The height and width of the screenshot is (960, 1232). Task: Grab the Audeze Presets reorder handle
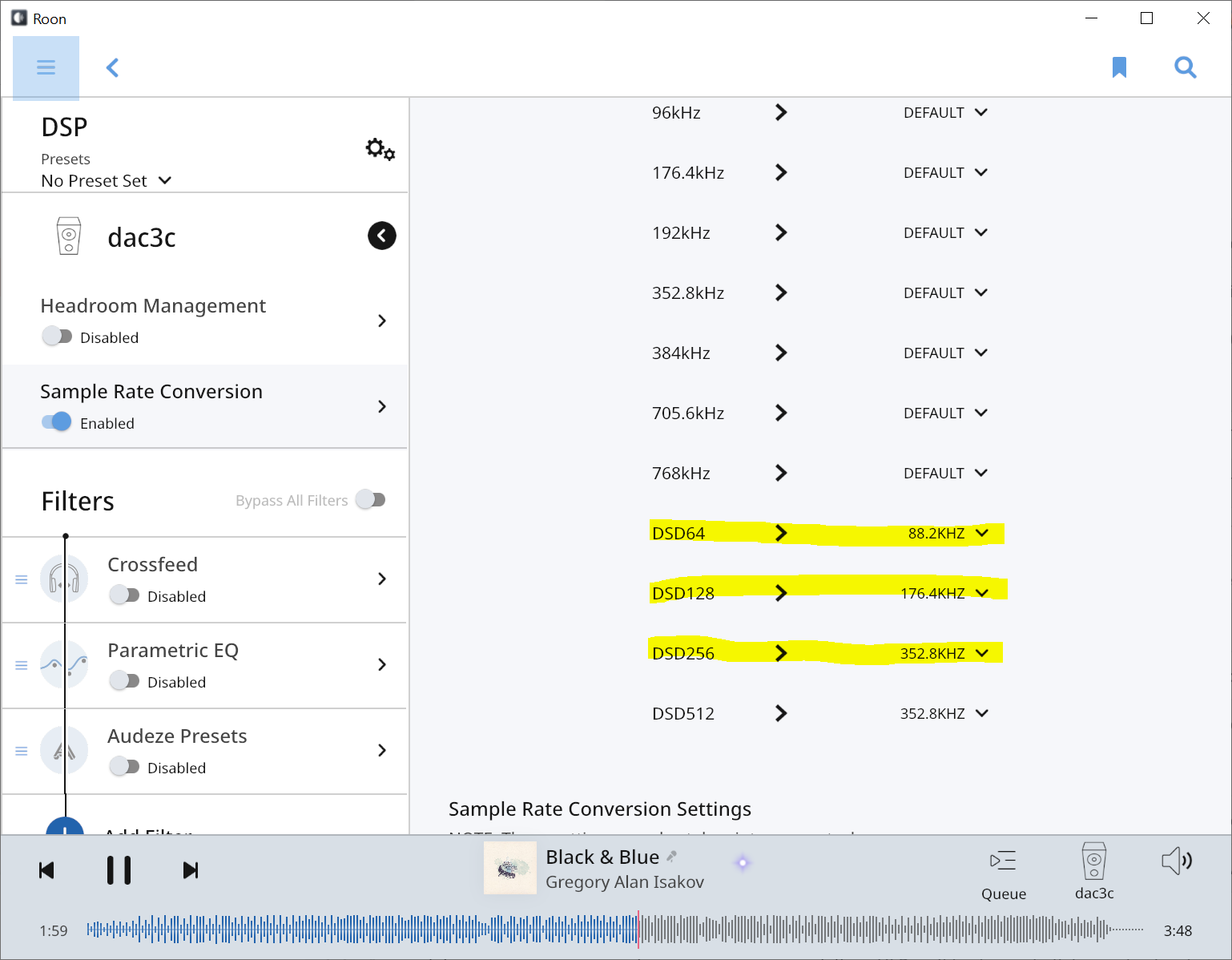pos(22,751)
